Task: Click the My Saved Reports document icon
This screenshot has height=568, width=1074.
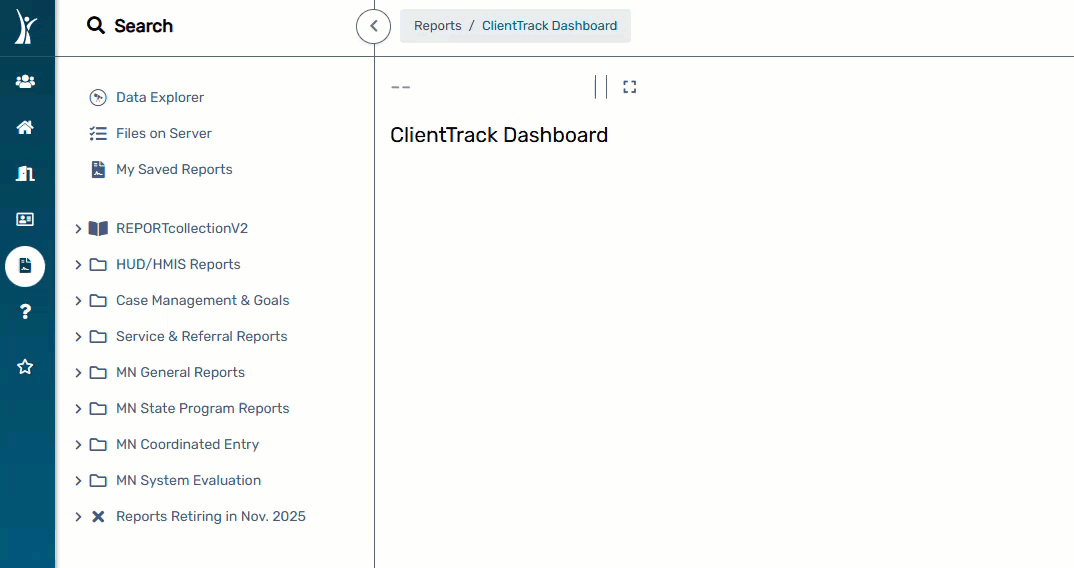Action: pos(98,169)
